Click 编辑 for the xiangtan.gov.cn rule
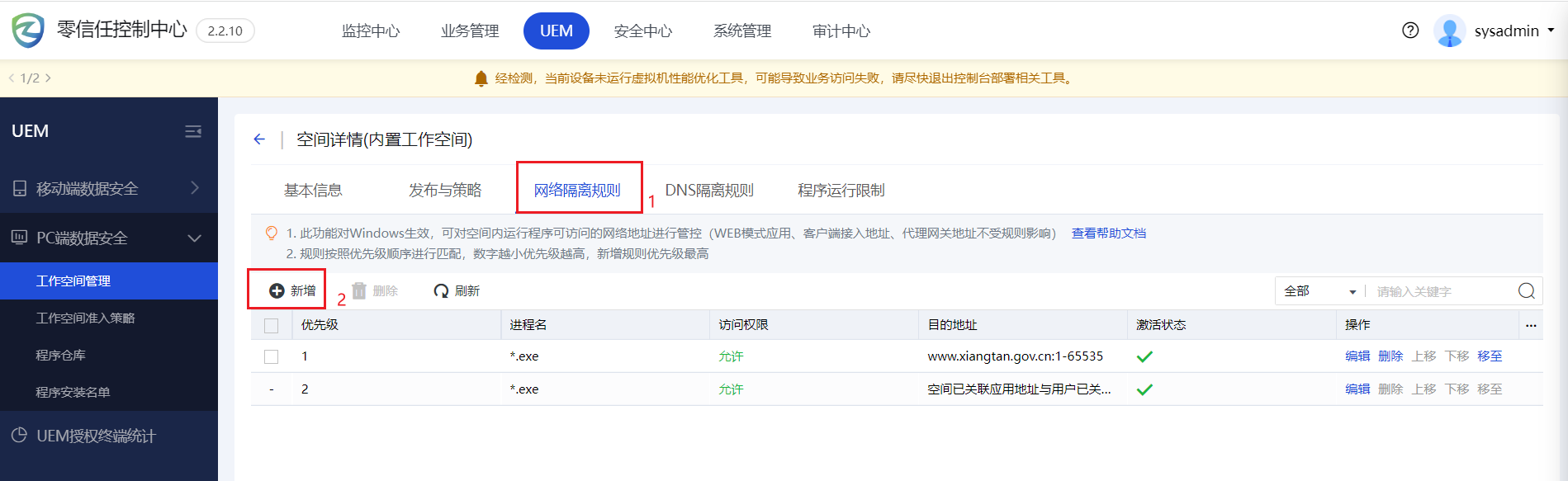Viewport: 1568px width, 481px height. 1357,356
